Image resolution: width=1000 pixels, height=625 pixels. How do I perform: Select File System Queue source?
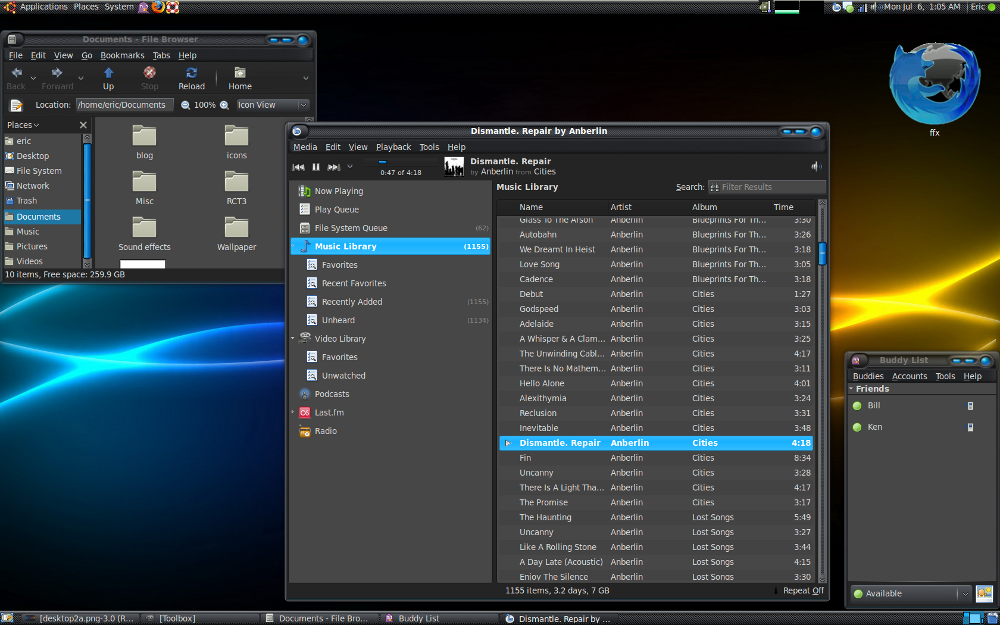390,228
